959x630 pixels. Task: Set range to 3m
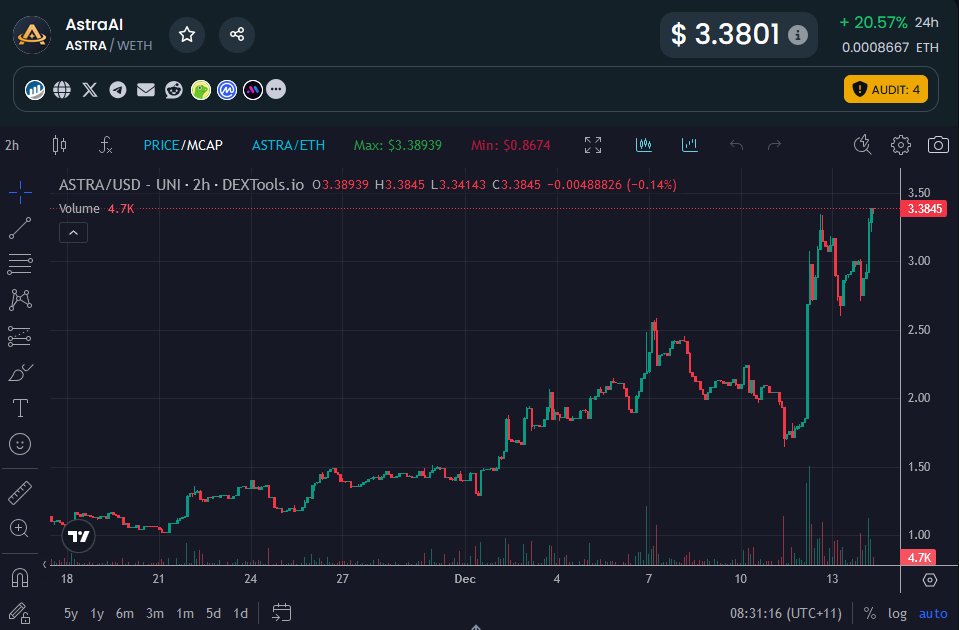pos(155,613)
